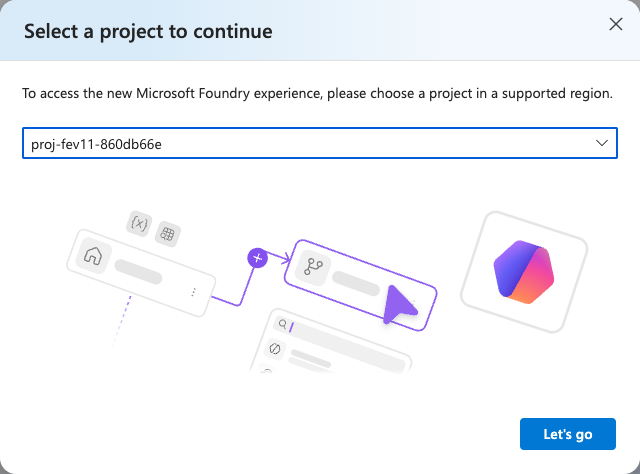Click the supported region description text

click(x=318, y=93)
